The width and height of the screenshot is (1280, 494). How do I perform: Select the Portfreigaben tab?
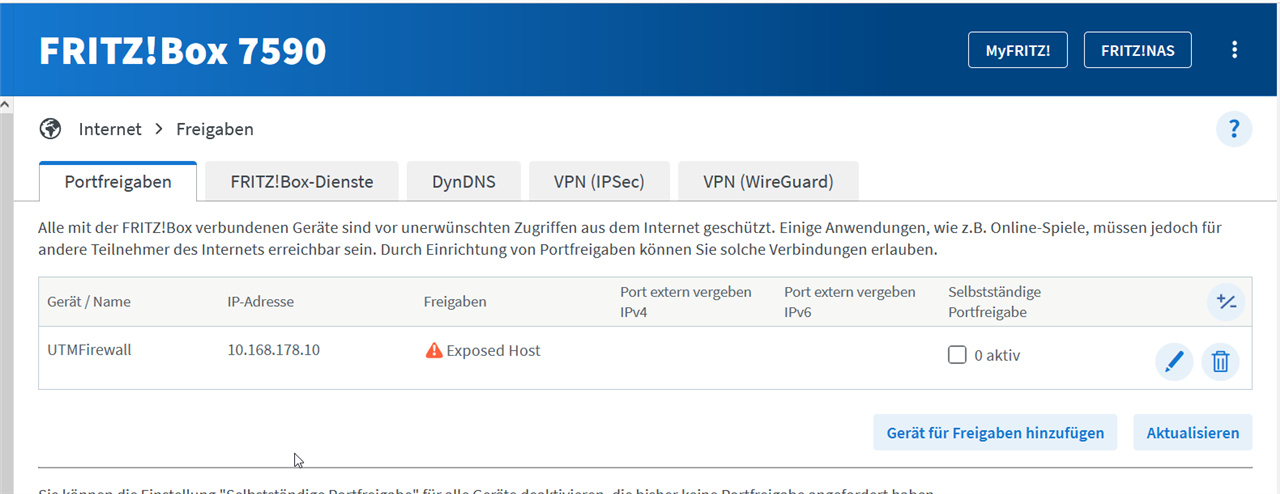[x=118, y=182]
